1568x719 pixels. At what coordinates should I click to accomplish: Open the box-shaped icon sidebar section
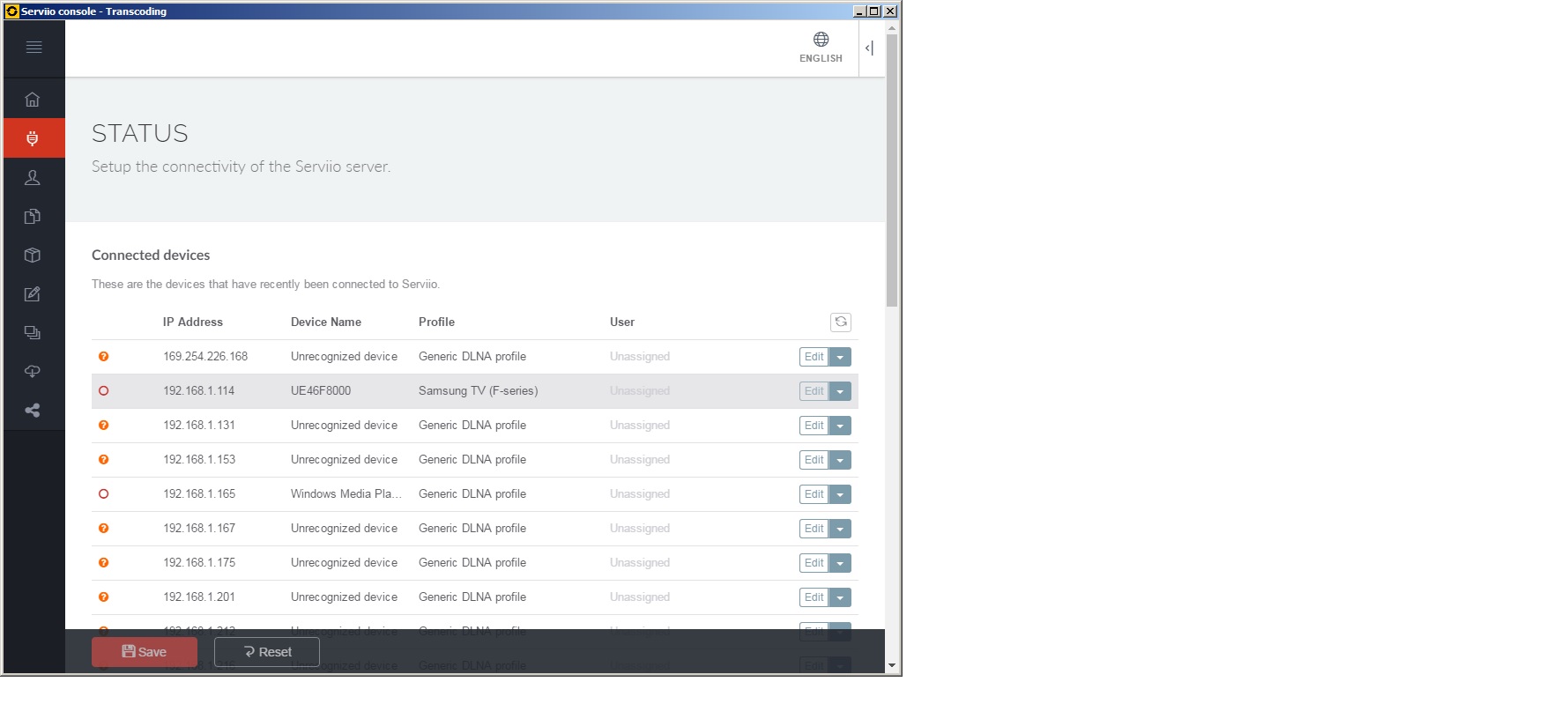coord(33,256)
